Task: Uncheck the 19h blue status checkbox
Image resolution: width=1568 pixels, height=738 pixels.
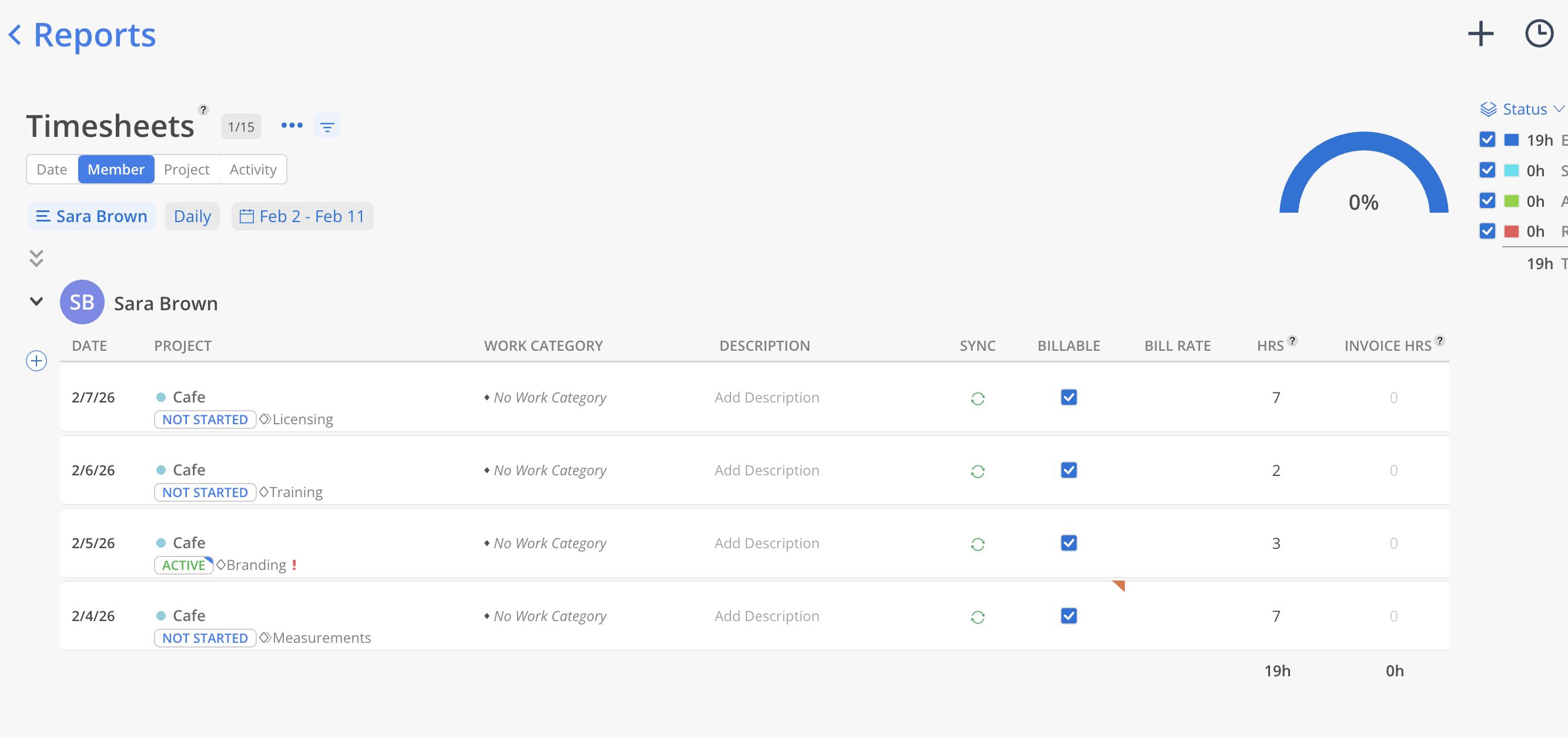Action: pyautogui.click(x=1486, y=140)
